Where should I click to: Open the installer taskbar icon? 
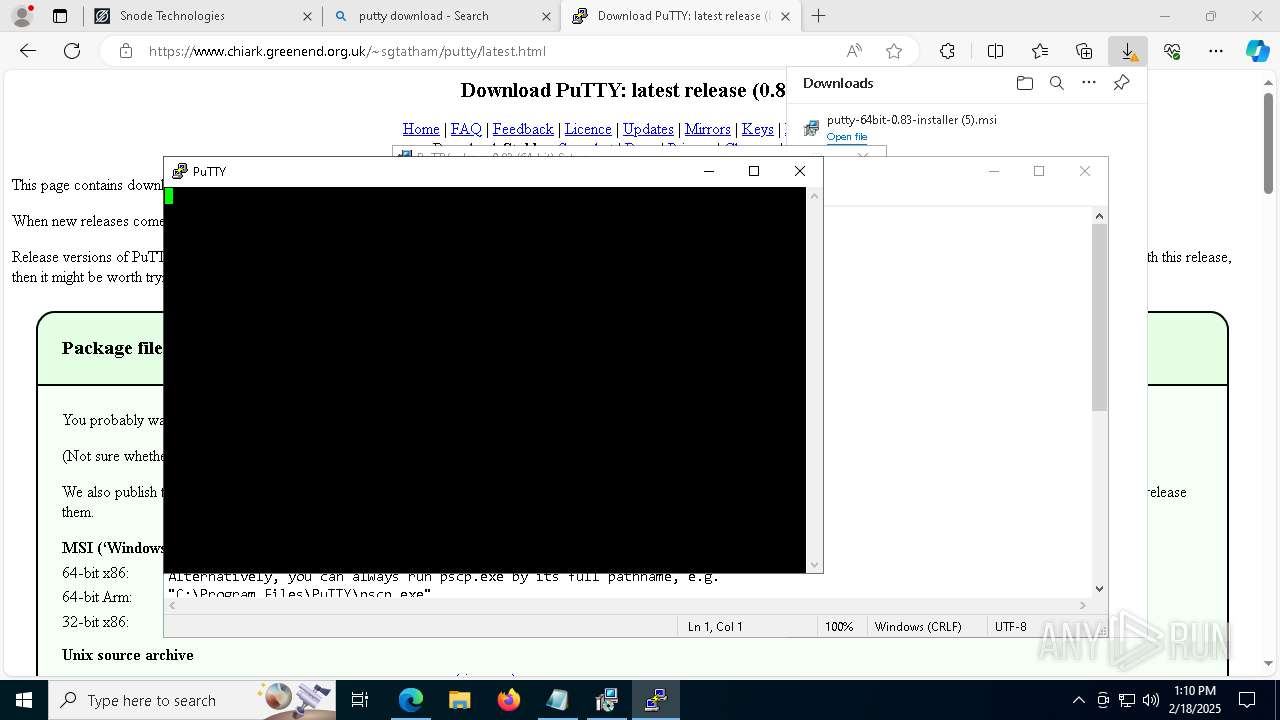pos(606,700)
